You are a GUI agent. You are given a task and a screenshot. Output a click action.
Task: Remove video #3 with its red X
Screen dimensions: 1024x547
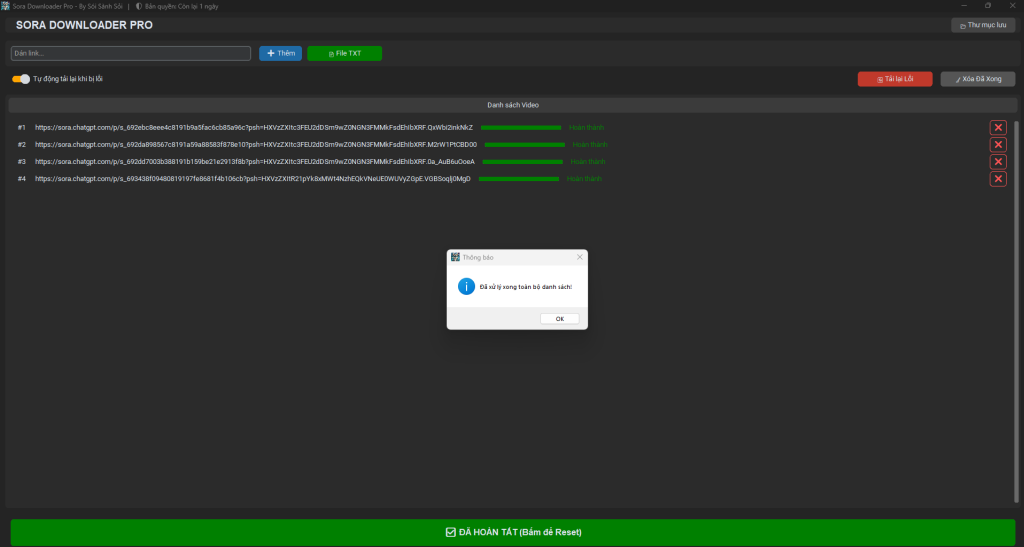(998, 161)
